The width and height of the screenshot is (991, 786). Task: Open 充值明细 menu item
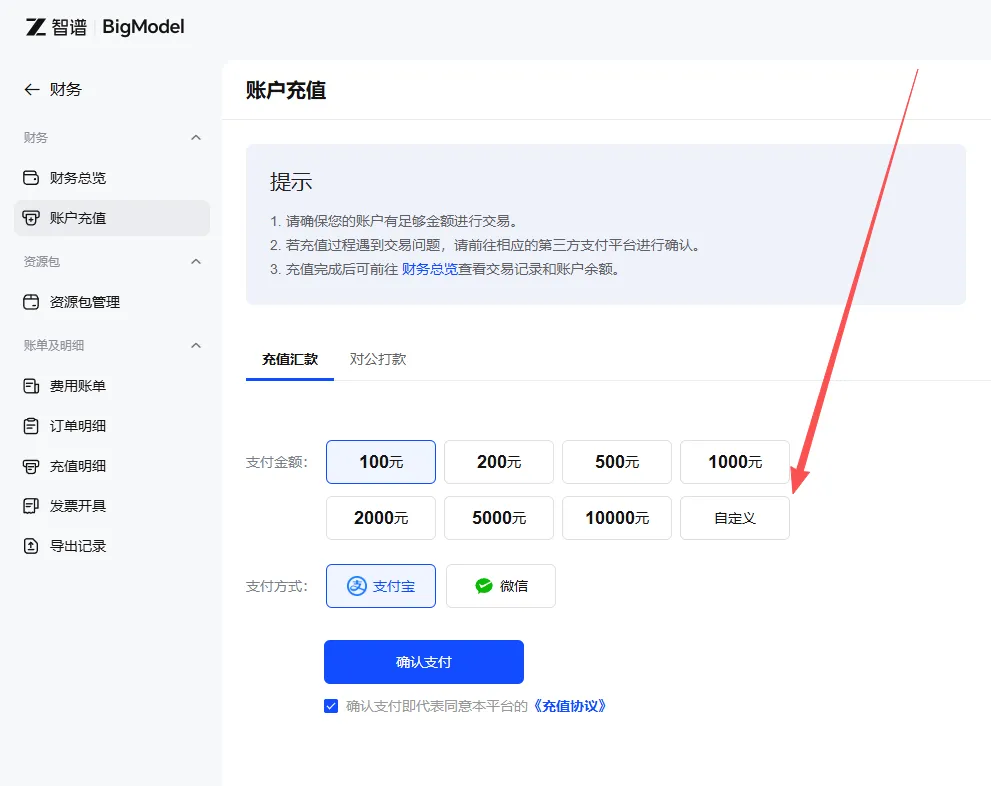(112, 466)
